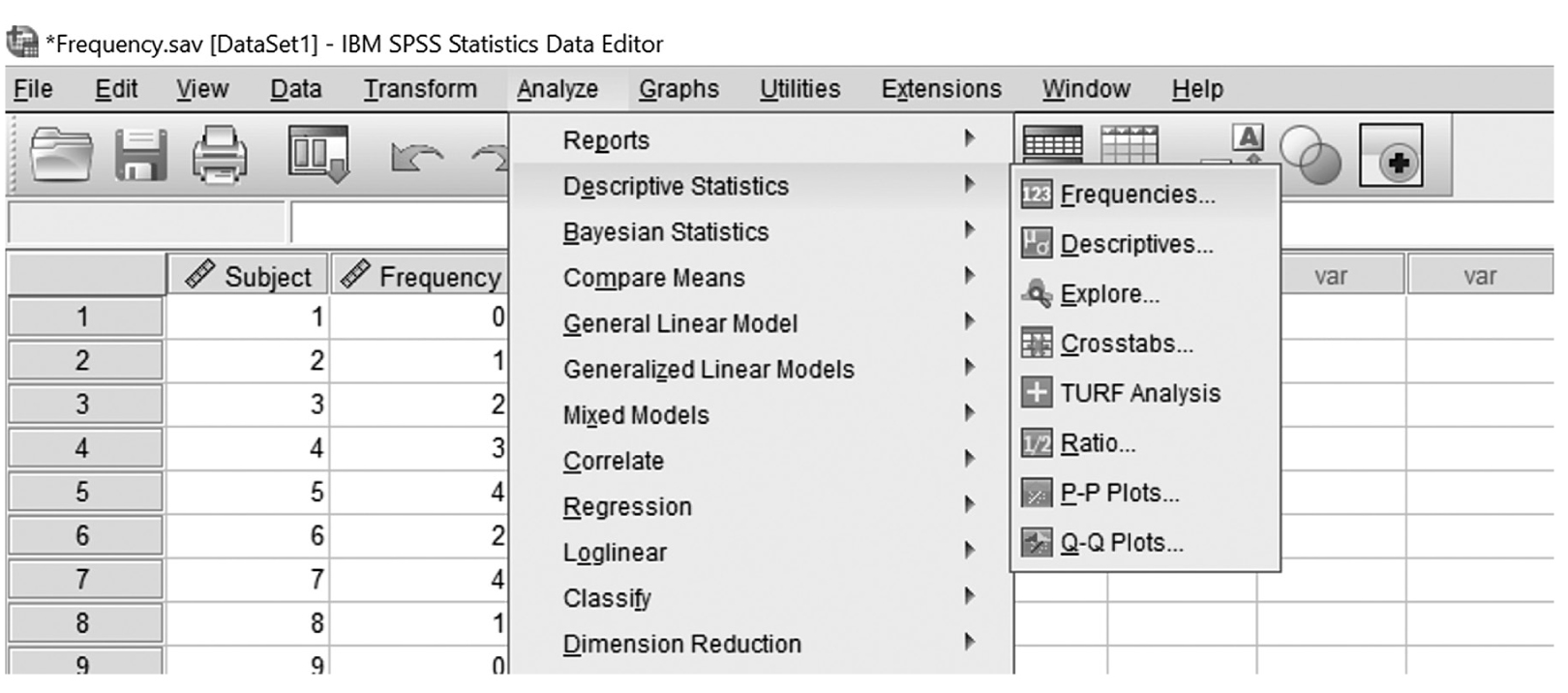
Task: Click the Open data document folder icon
Action: 61,155
